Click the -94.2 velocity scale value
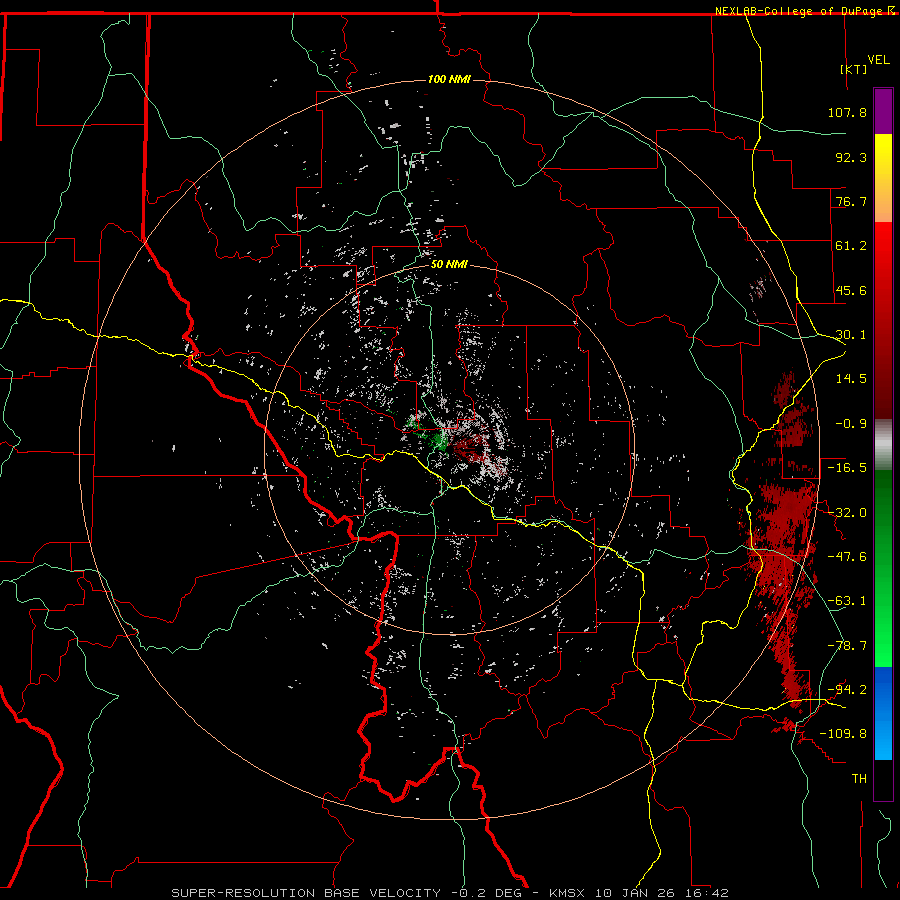Viewport: 900px width, 900px height. 847,690
